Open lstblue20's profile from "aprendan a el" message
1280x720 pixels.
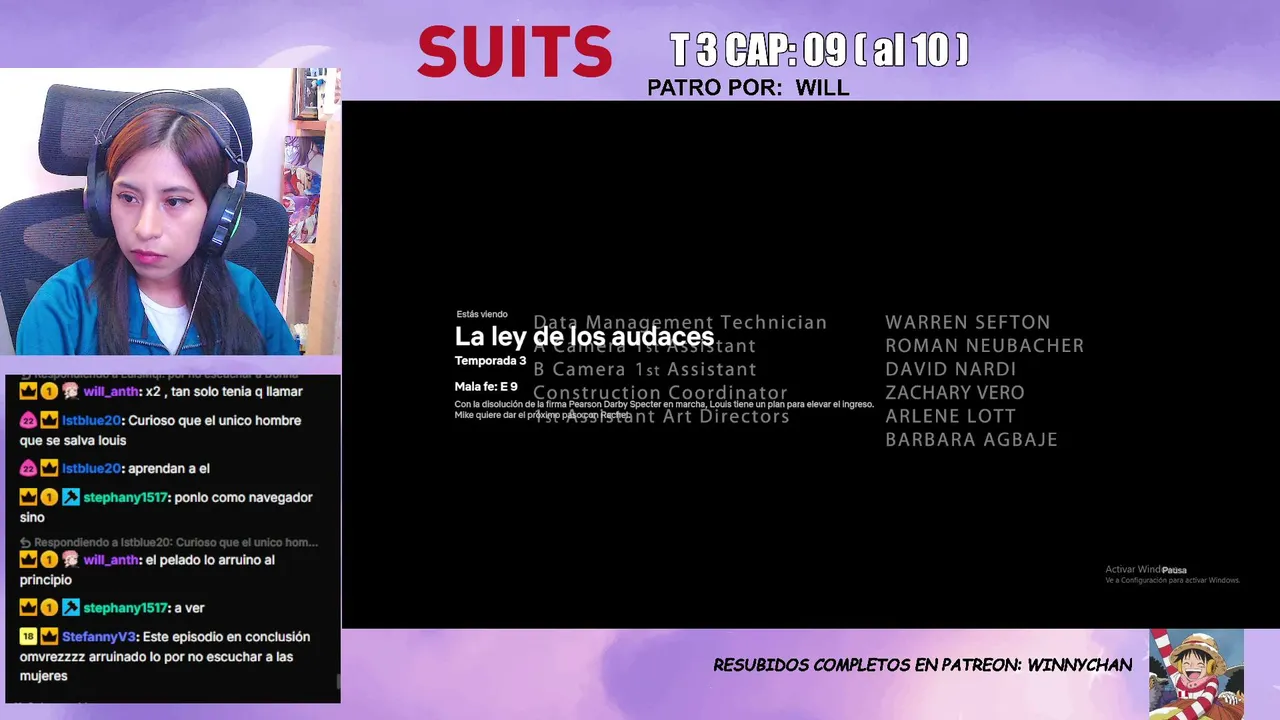[91, 469]
